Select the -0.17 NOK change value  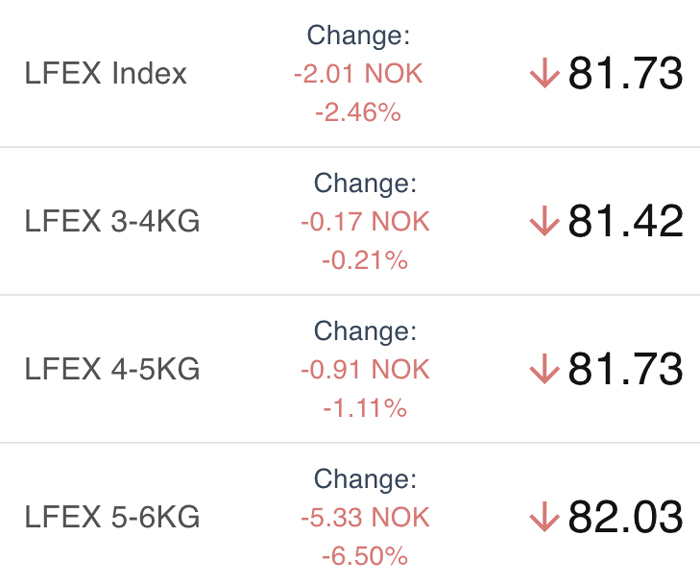tap(365, 221)
